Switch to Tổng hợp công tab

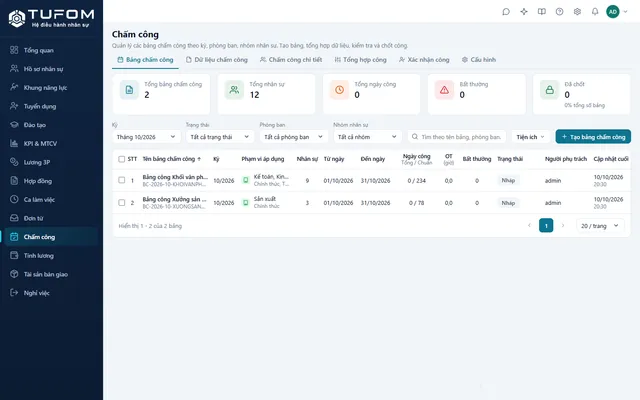(x=360, y=60)
